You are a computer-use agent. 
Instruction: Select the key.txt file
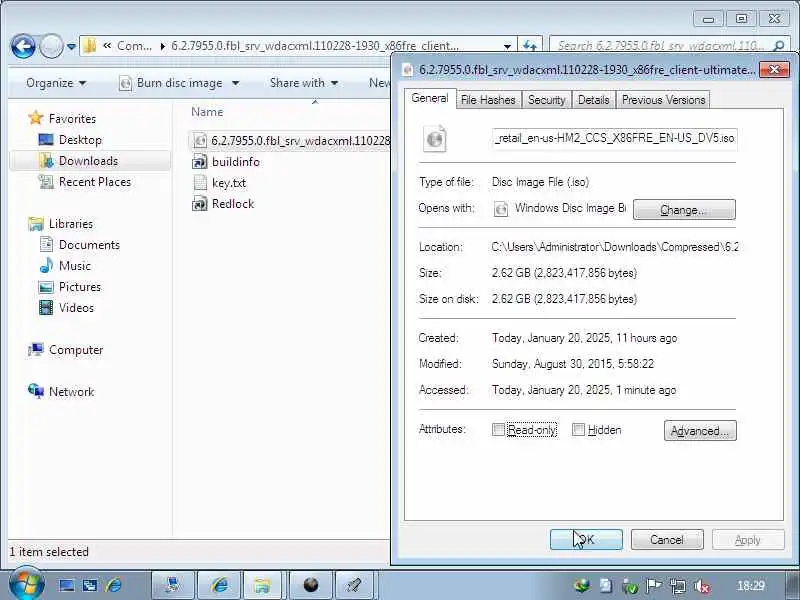(x=220, y=183)
